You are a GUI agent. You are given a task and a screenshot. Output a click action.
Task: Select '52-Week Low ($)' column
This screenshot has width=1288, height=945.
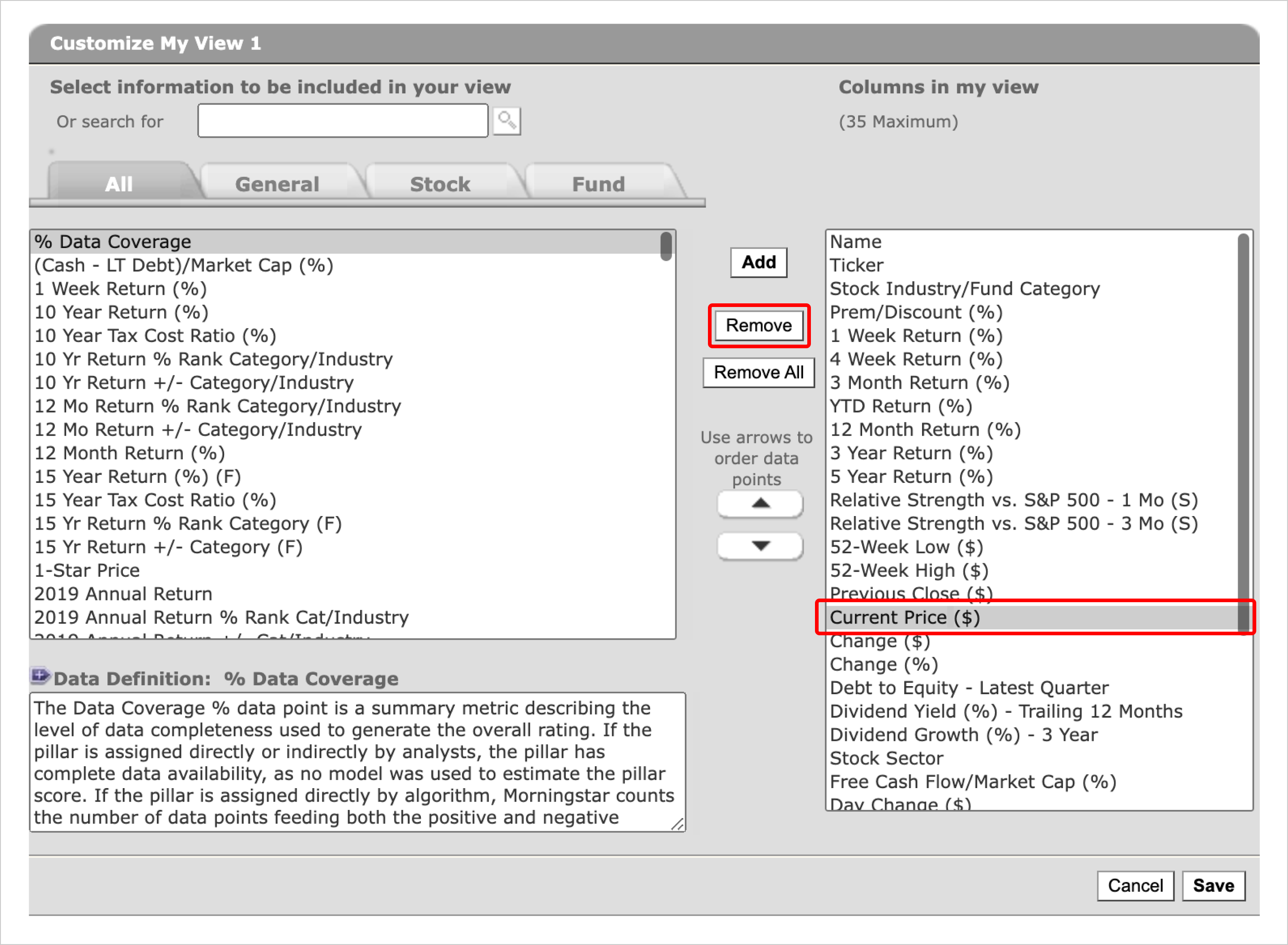coord(1032,547)
